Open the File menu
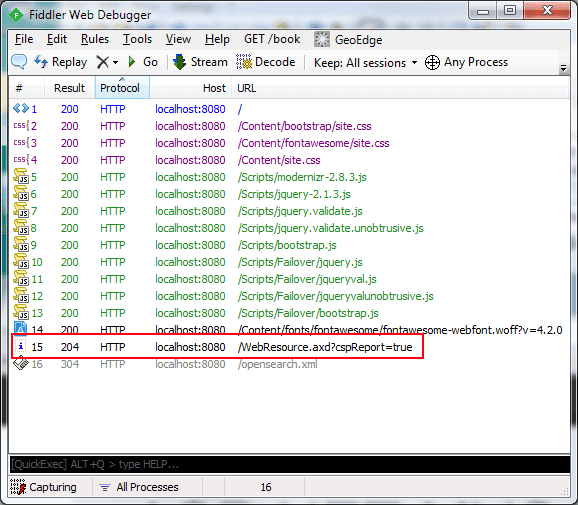The image size is (578, 505). pos(24,39)
